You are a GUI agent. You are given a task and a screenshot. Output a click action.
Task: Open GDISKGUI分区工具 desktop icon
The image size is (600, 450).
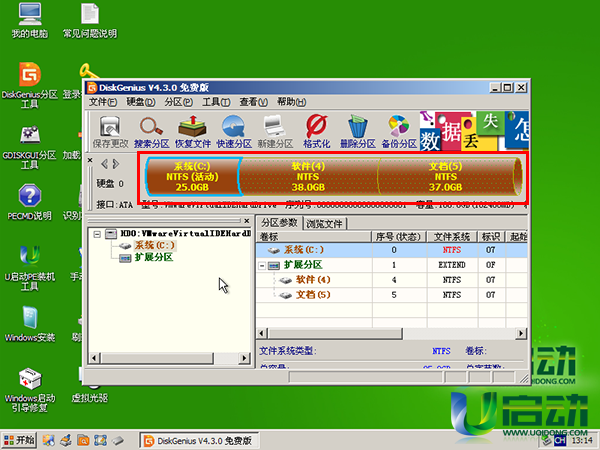coord(29,147)
